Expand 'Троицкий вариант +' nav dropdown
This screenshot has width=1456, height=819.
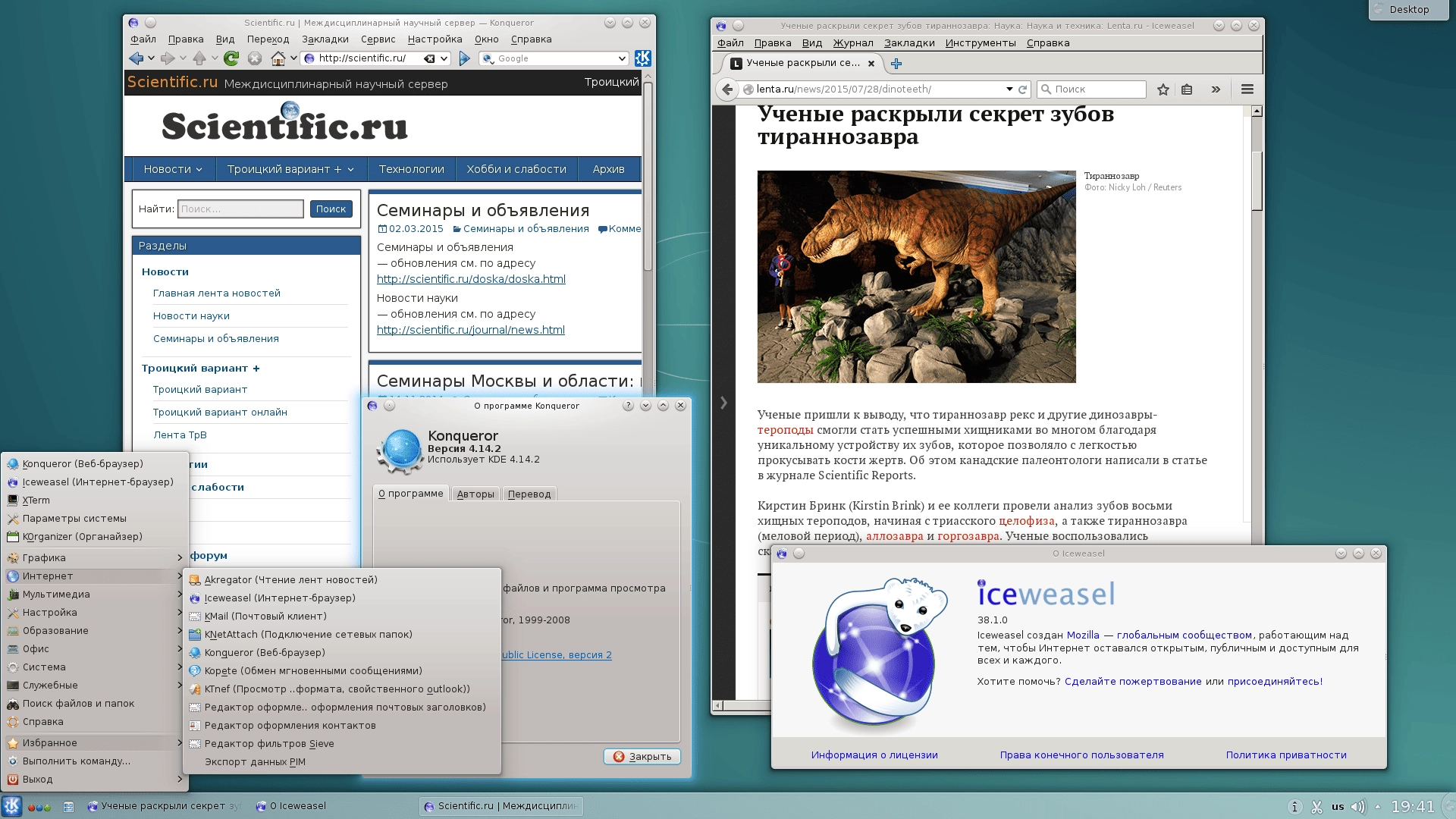click(x=351, y=170)
